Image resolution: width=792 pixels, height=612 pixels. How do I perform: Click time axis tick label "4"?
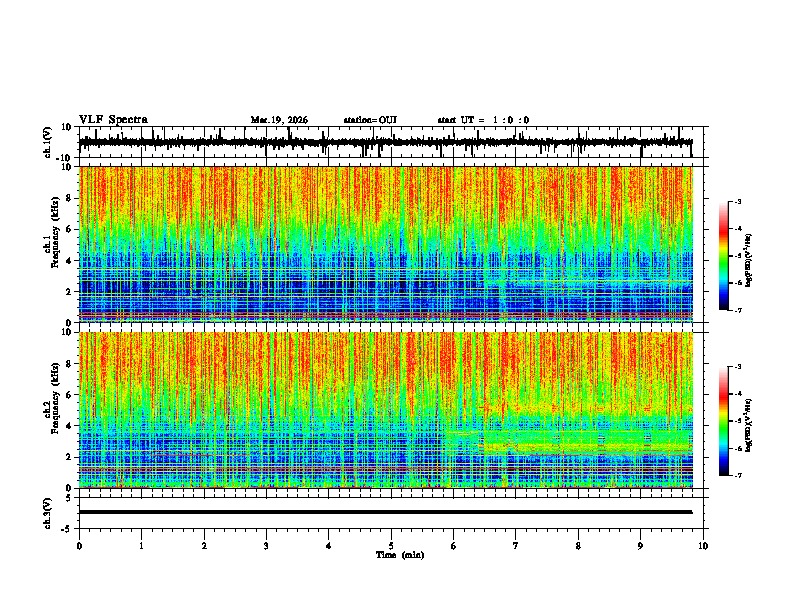pos(329,546)
